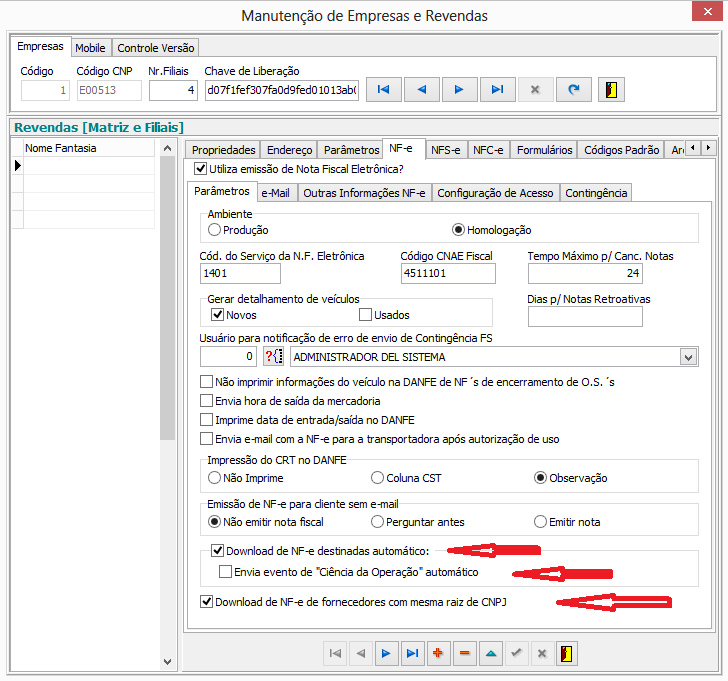Click the Cód. do Serviço da N.F. Eletrônica field
This screenshot has width=728, height=681.
pos(240,273)
